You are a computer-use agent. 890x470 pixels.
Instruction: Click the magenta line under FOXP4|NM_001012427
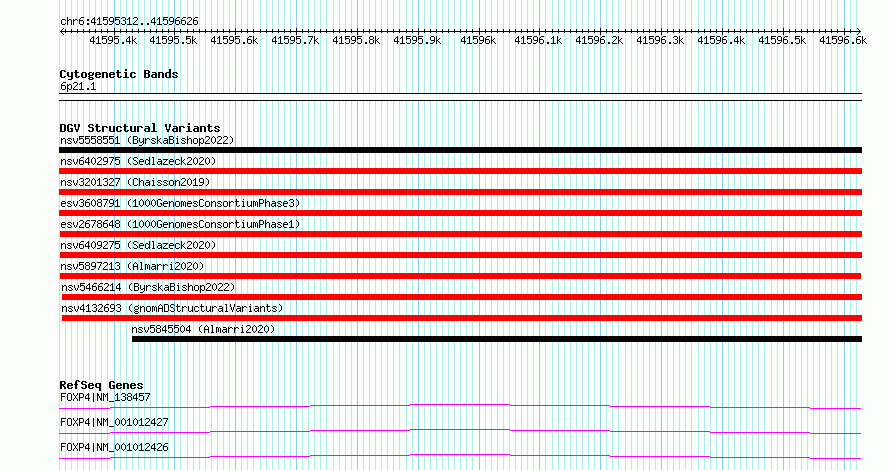point(460,431)
